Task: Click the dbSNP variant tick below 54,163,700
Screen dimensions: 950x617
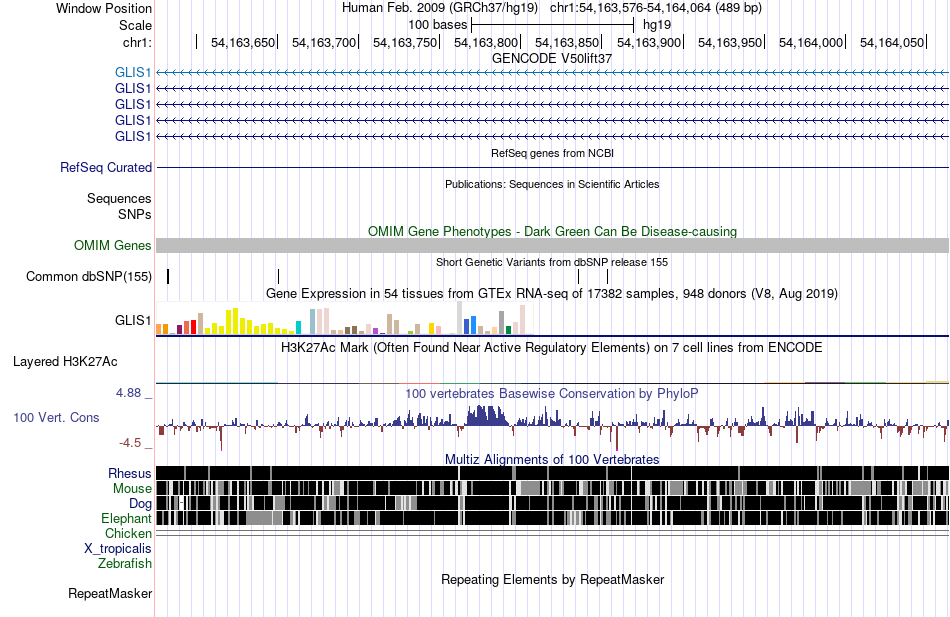Action: pos(278,276)
